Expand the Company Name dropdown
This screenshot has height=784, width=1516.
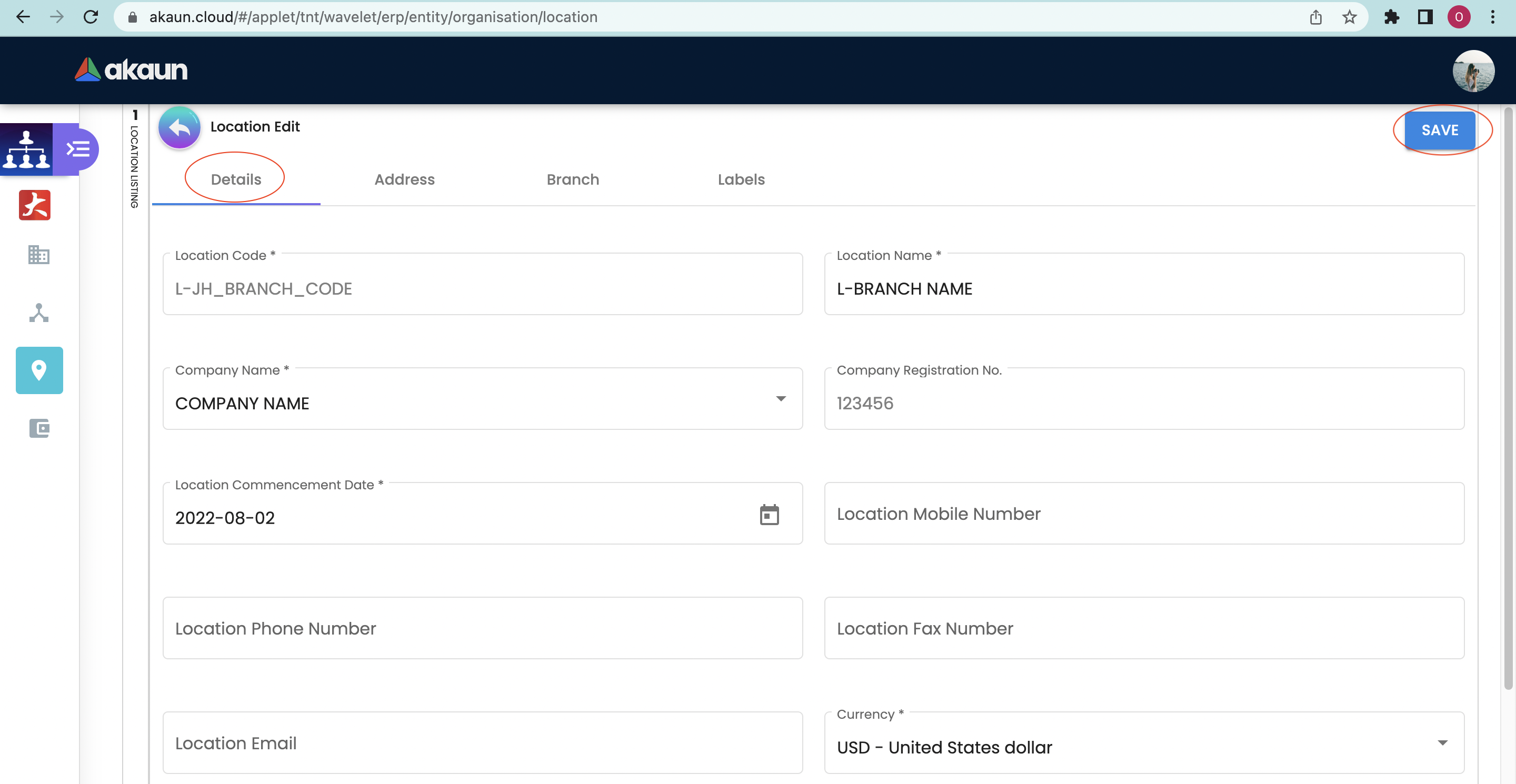[x=780, y=399]
